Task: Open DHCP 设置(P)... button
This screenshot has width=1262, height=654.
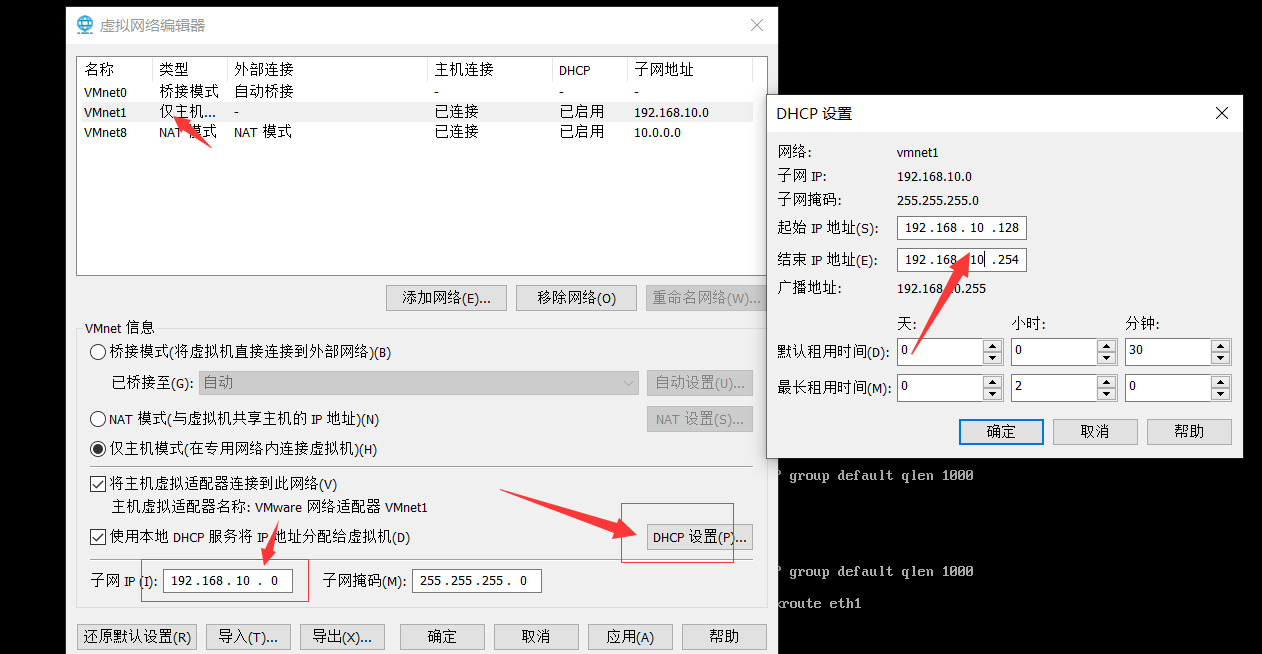Action: 699,537
